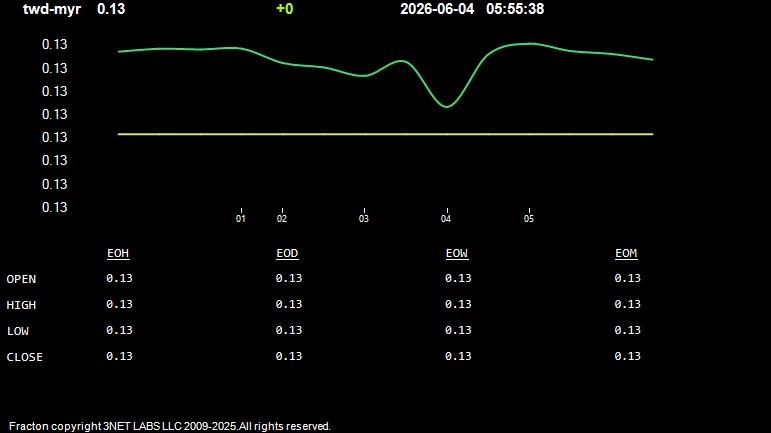The height and width of the screenshot is (433, 771).
Task: Select the 03 timeline marker
Action: tap(363, 218)
